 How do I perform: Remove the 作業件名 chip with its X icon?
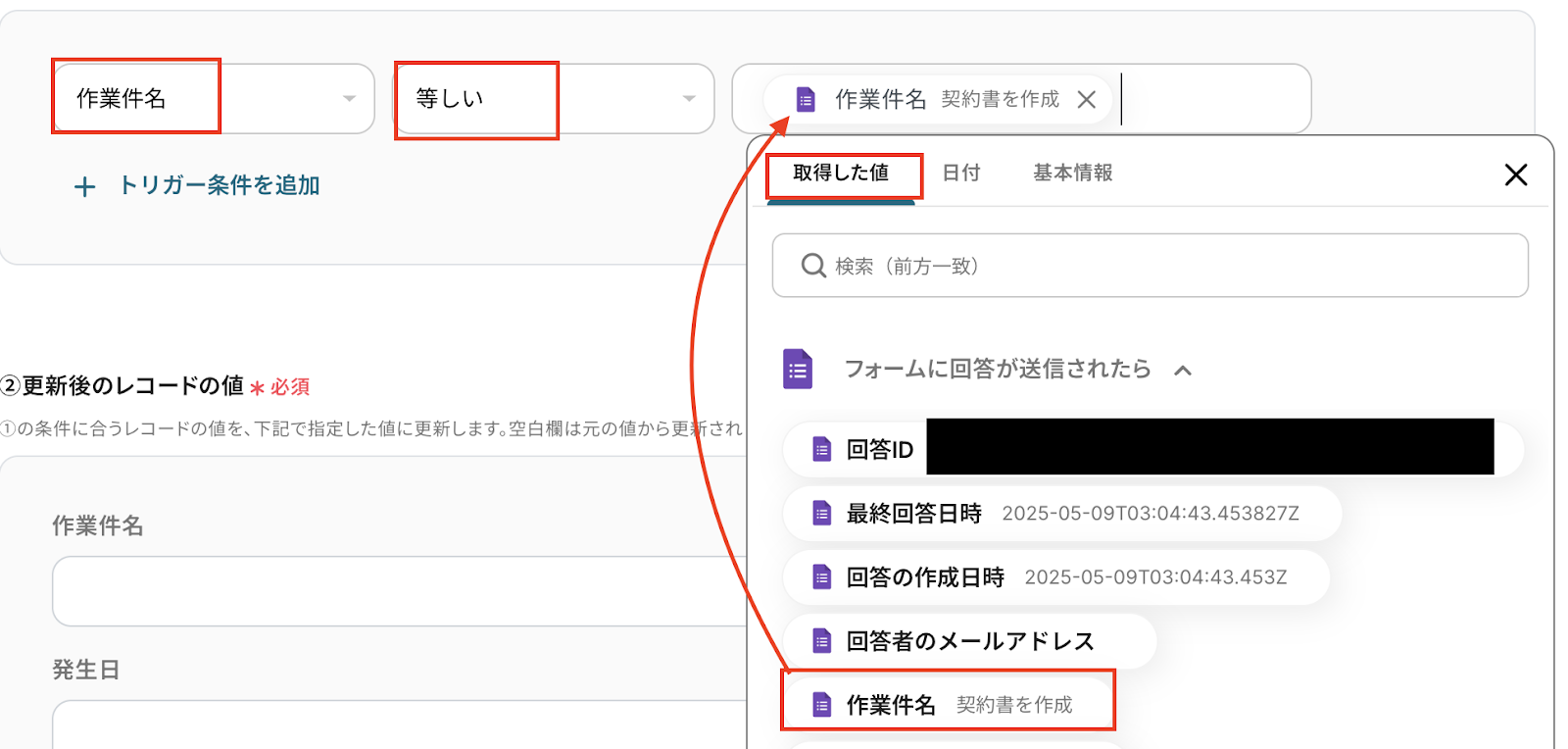pyautogui.click(x=1086, y=100)
